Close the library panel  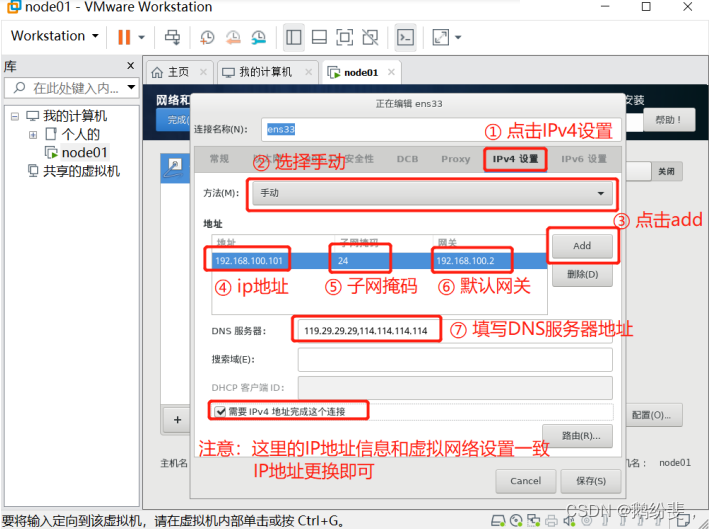[131, 66]
